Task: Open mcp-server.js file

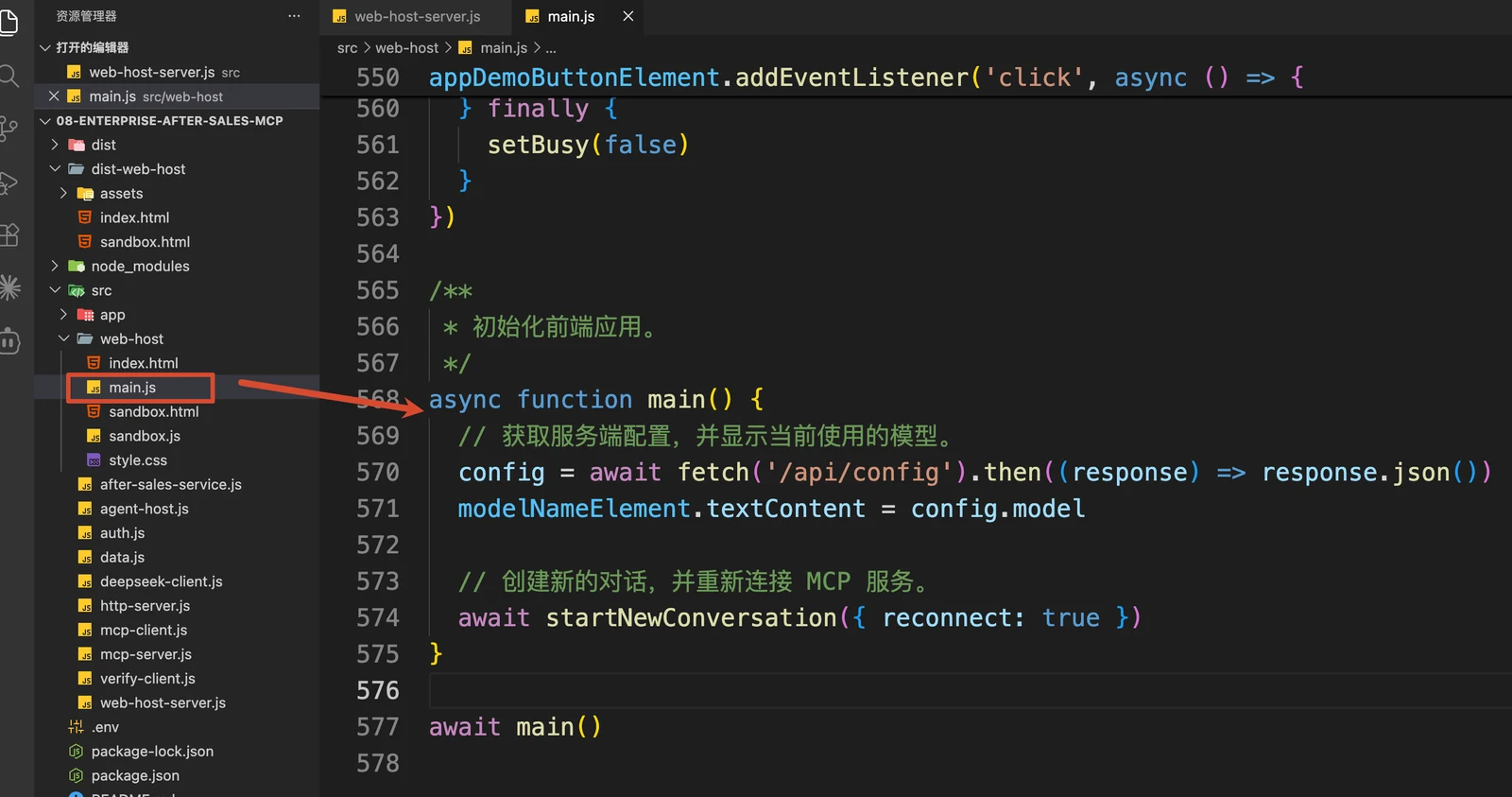Action: 177,654
